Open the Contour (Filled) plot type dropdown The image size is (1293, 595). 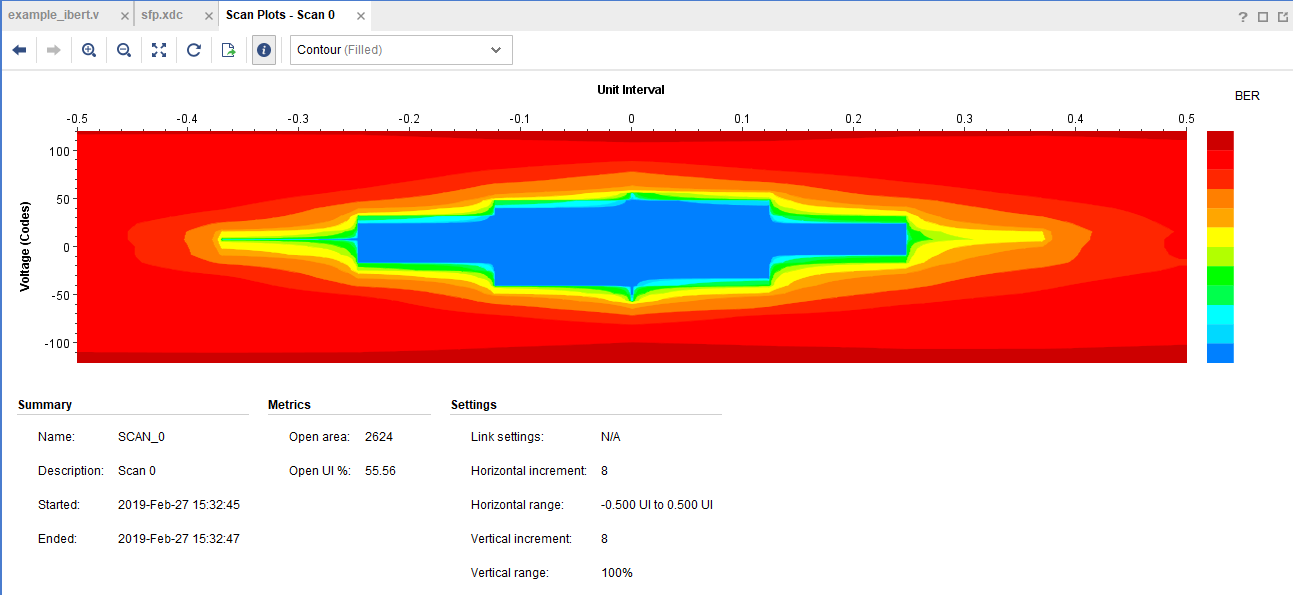(401, 50)
